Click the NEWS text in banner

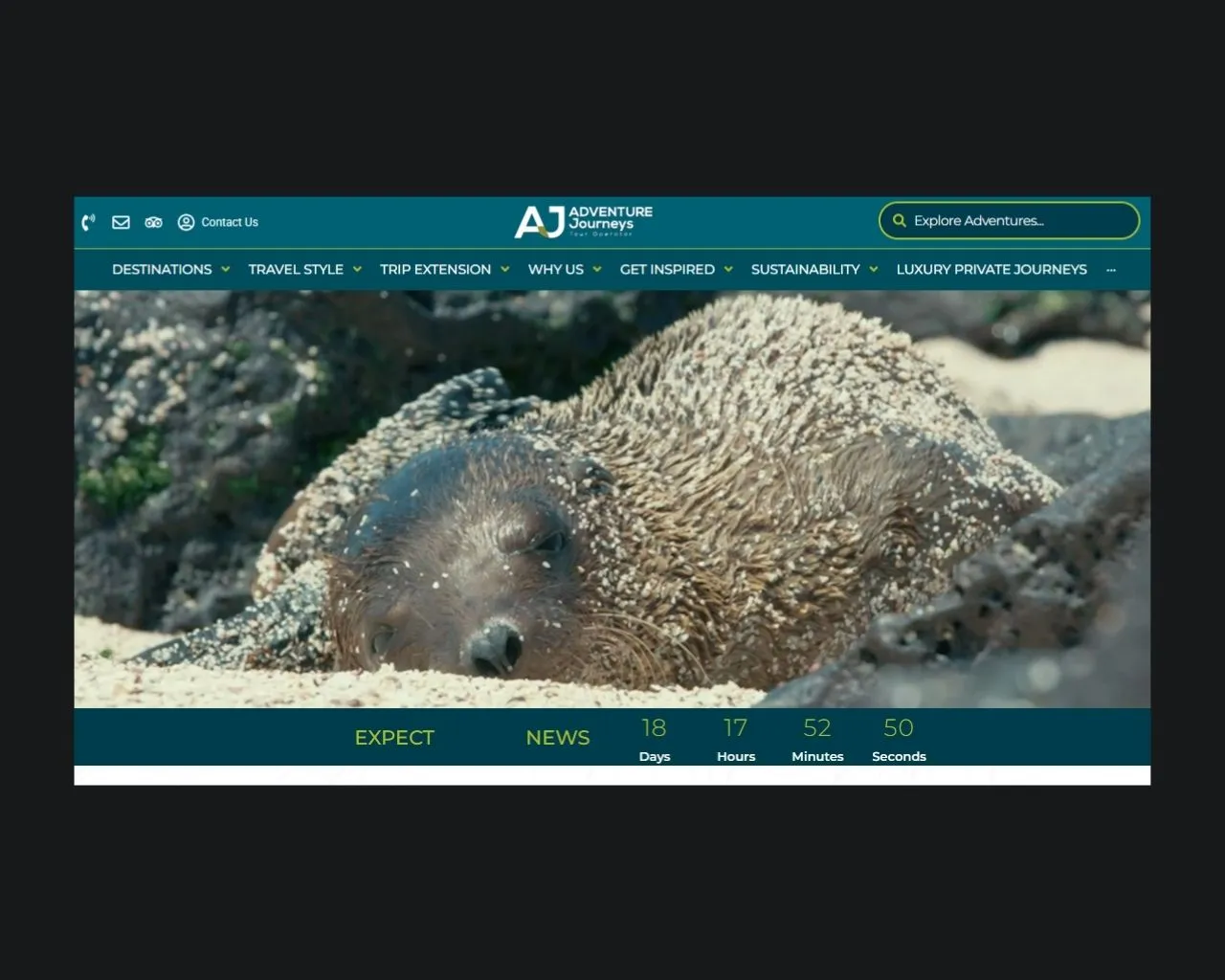pyautogui.click(x=558, y=738)
